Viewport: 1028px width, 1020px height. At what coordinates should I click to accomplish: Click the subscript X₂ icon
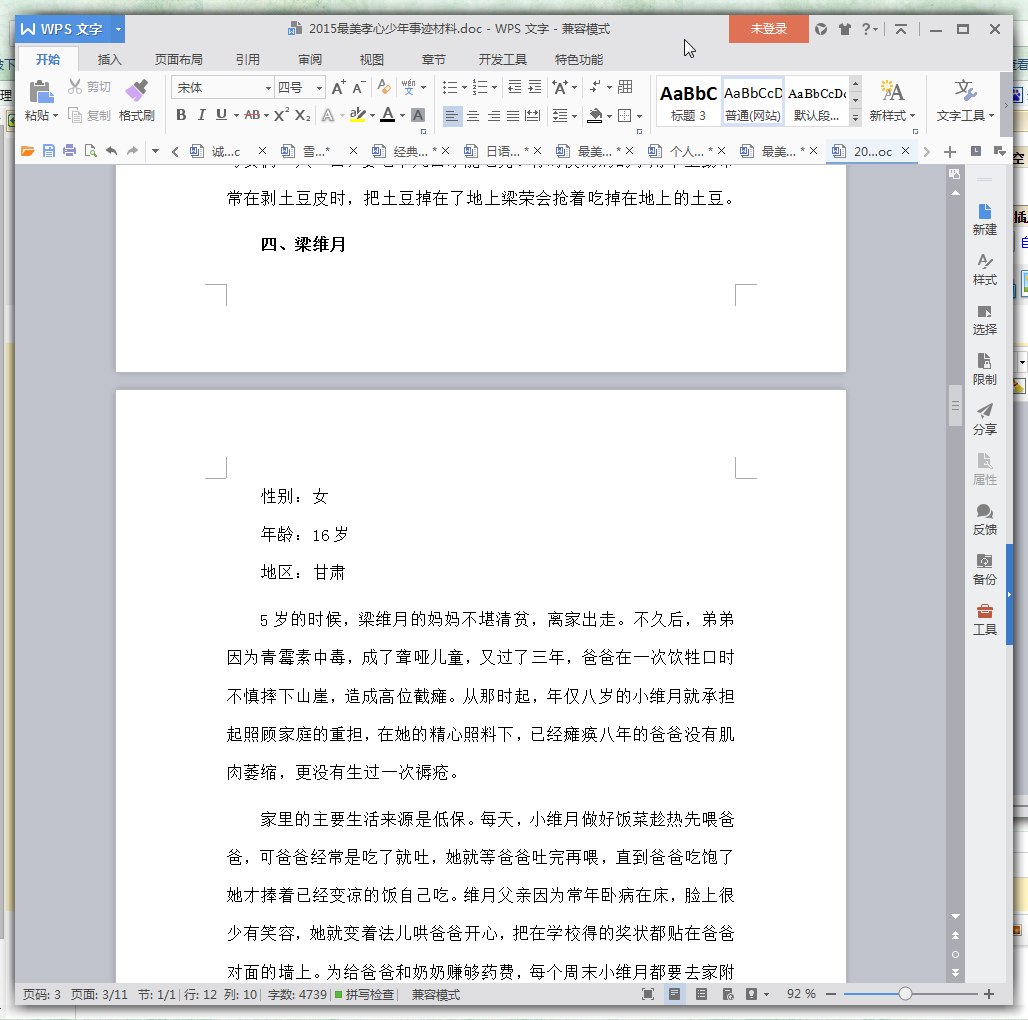click(x=302, y=115)
